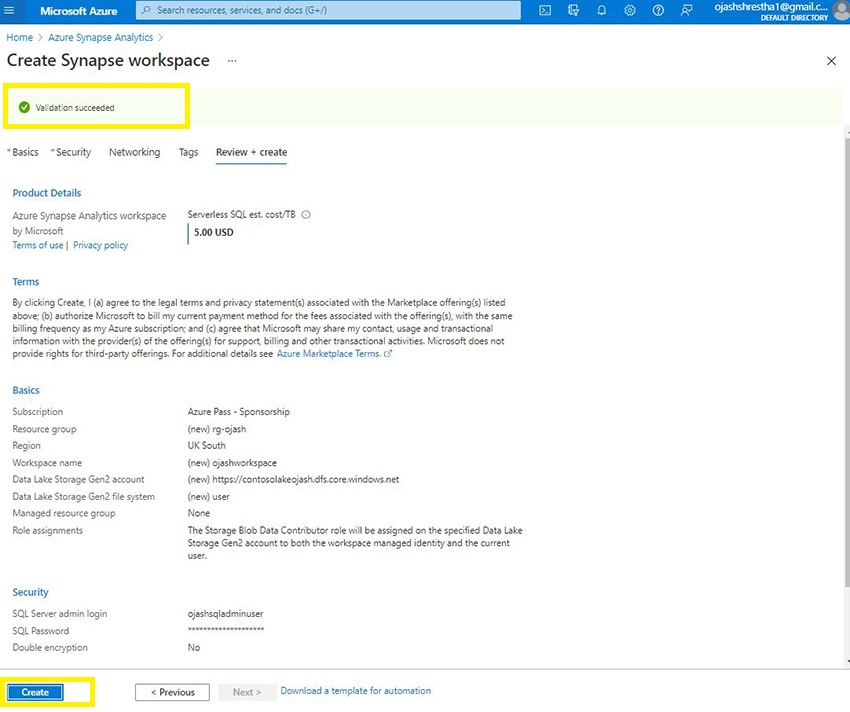The image size is (850, 712).
Task: Open the Feedback icon in top bar
Action: click(686, 10)
